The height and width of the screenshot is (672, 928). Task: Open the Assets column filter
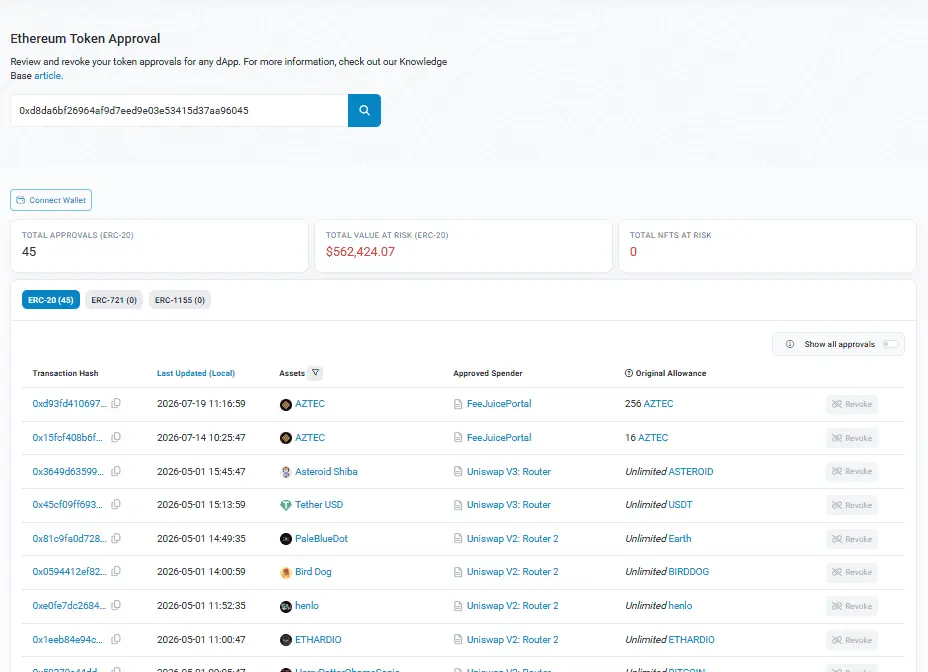315,373
